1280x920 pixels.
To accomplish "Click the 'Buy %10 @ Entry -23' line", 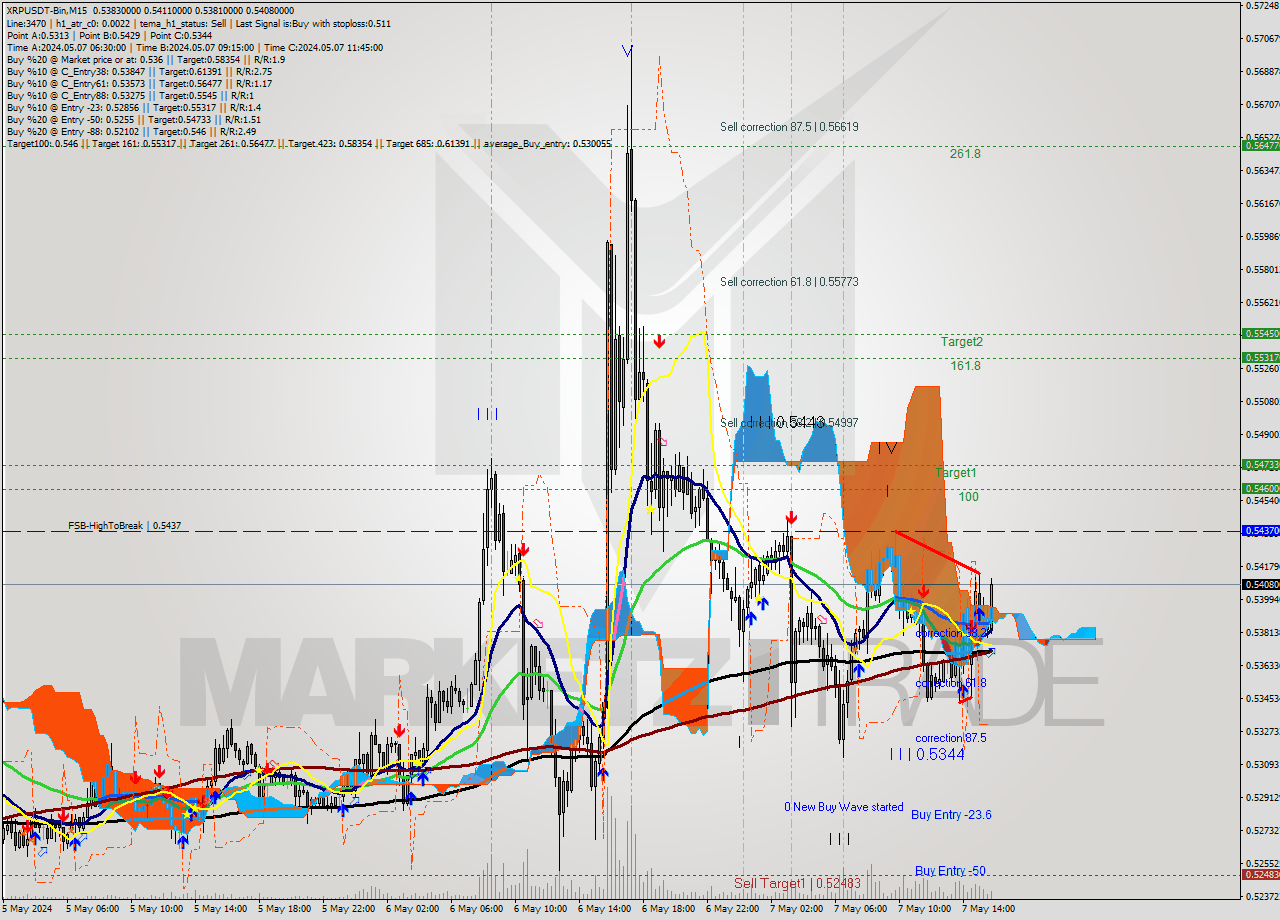I will pos(134,107).
